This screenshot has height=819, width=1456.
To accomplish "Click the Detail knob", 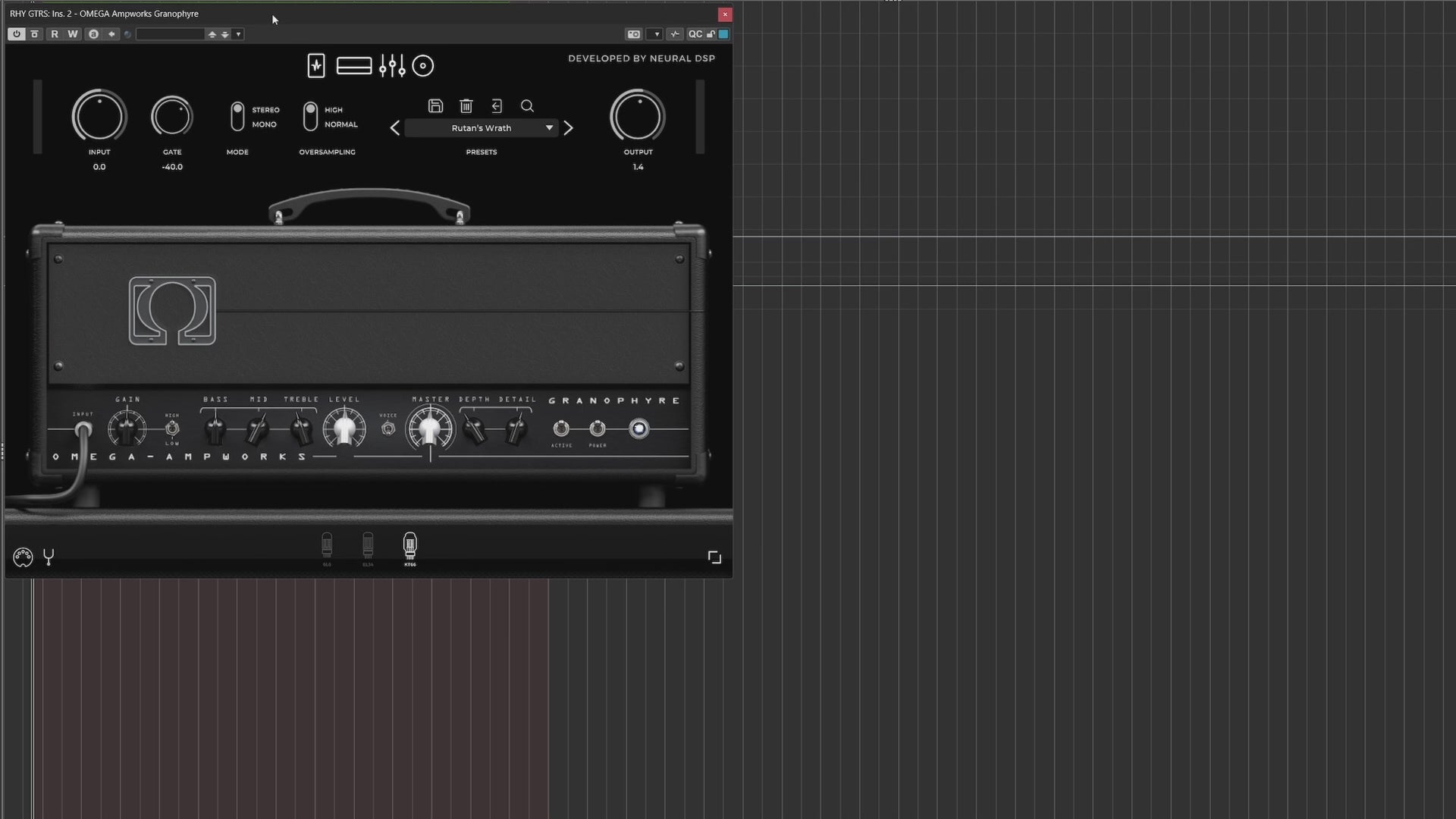I will point(516,429).
